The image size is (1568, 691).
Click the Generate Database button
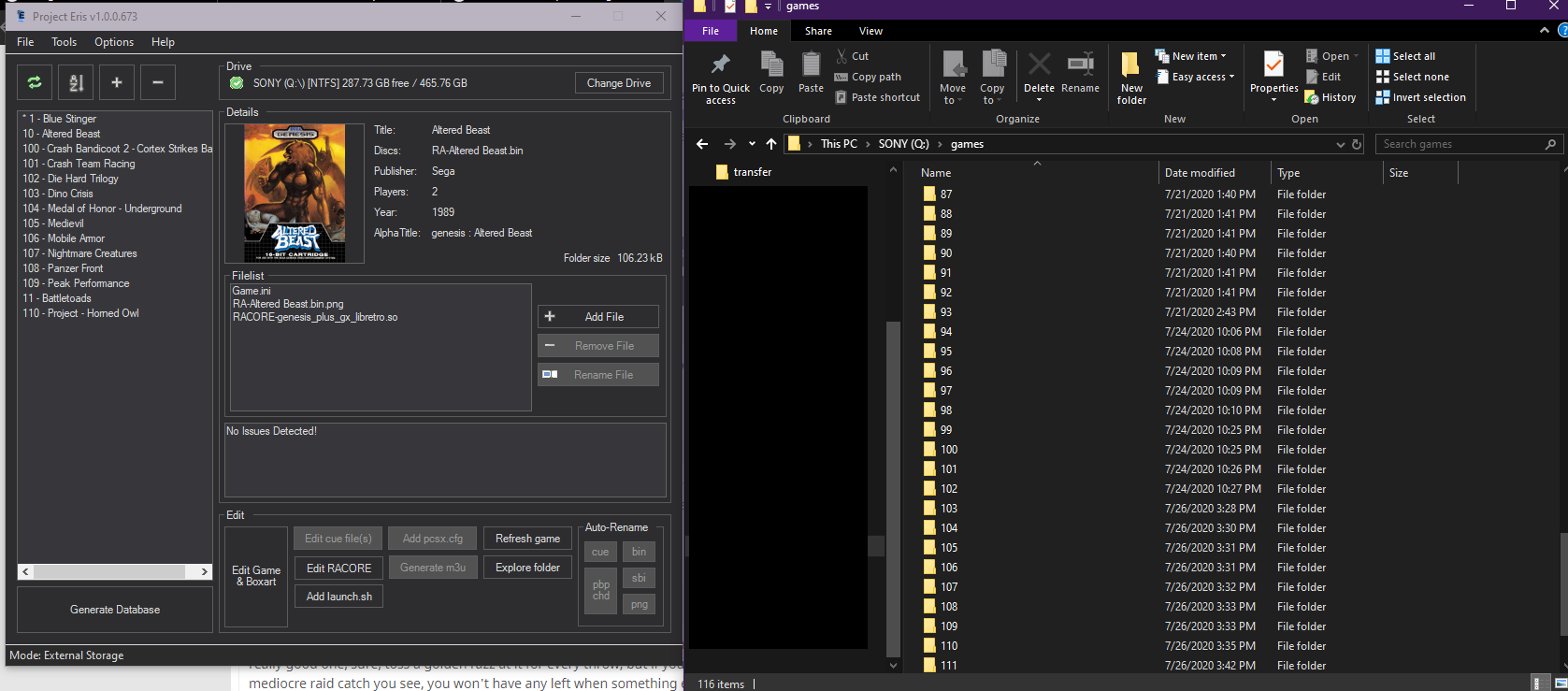tap(115, 610)
